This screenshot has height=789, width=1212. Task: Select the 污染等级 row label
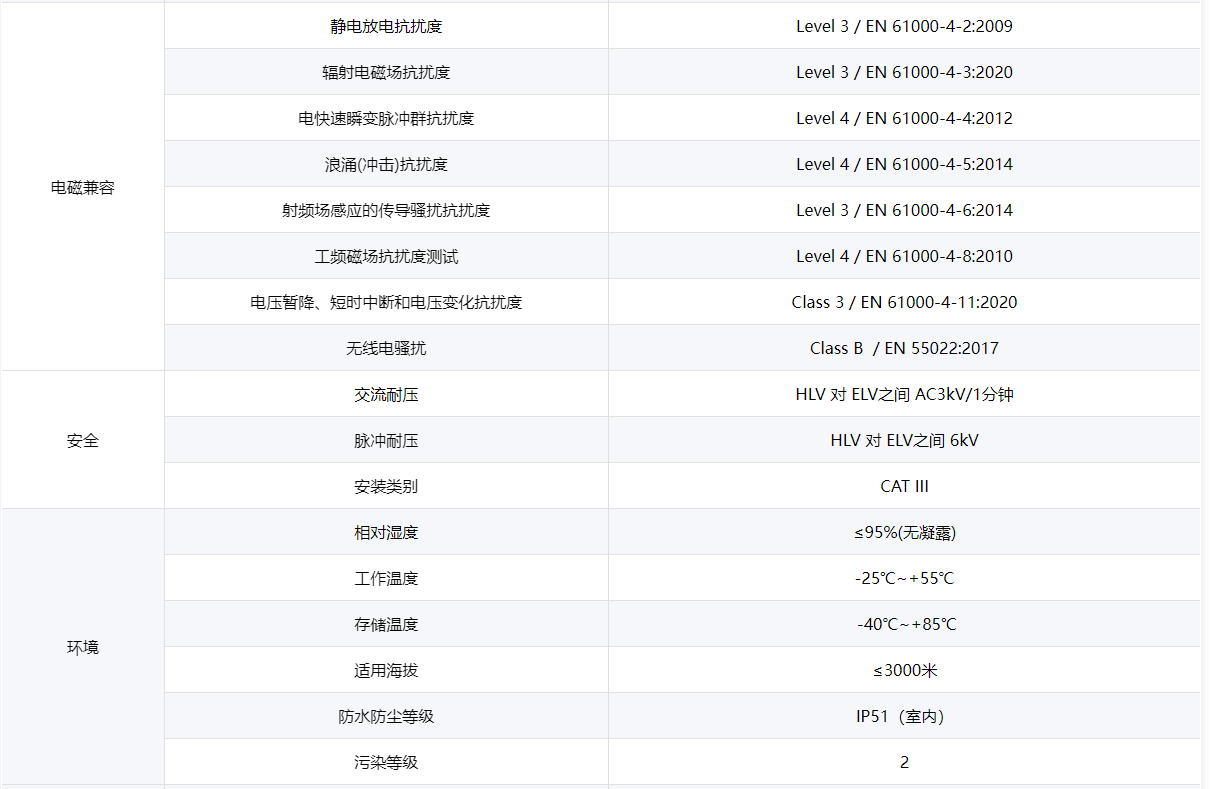pos(386,763)
